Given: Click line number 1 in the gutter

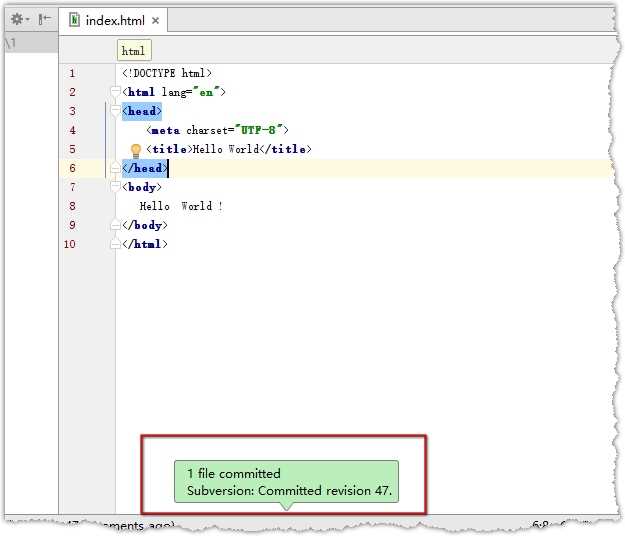Looking at the screenshot, I should pyautogui.click(x=72, y=73).
